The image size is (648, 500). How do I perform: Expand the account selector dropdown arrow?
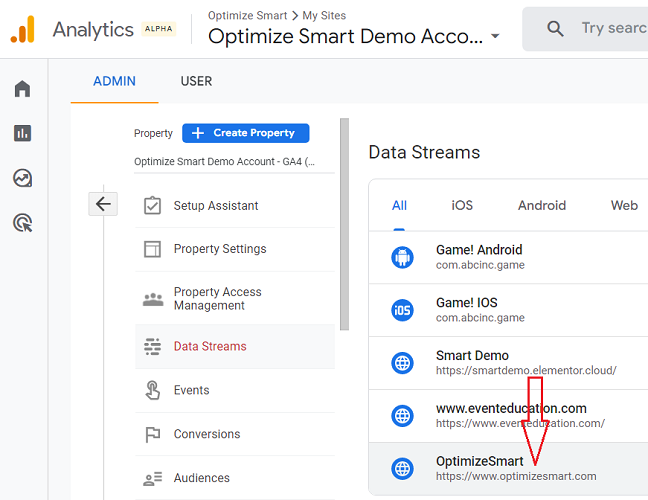coord(495,36)
